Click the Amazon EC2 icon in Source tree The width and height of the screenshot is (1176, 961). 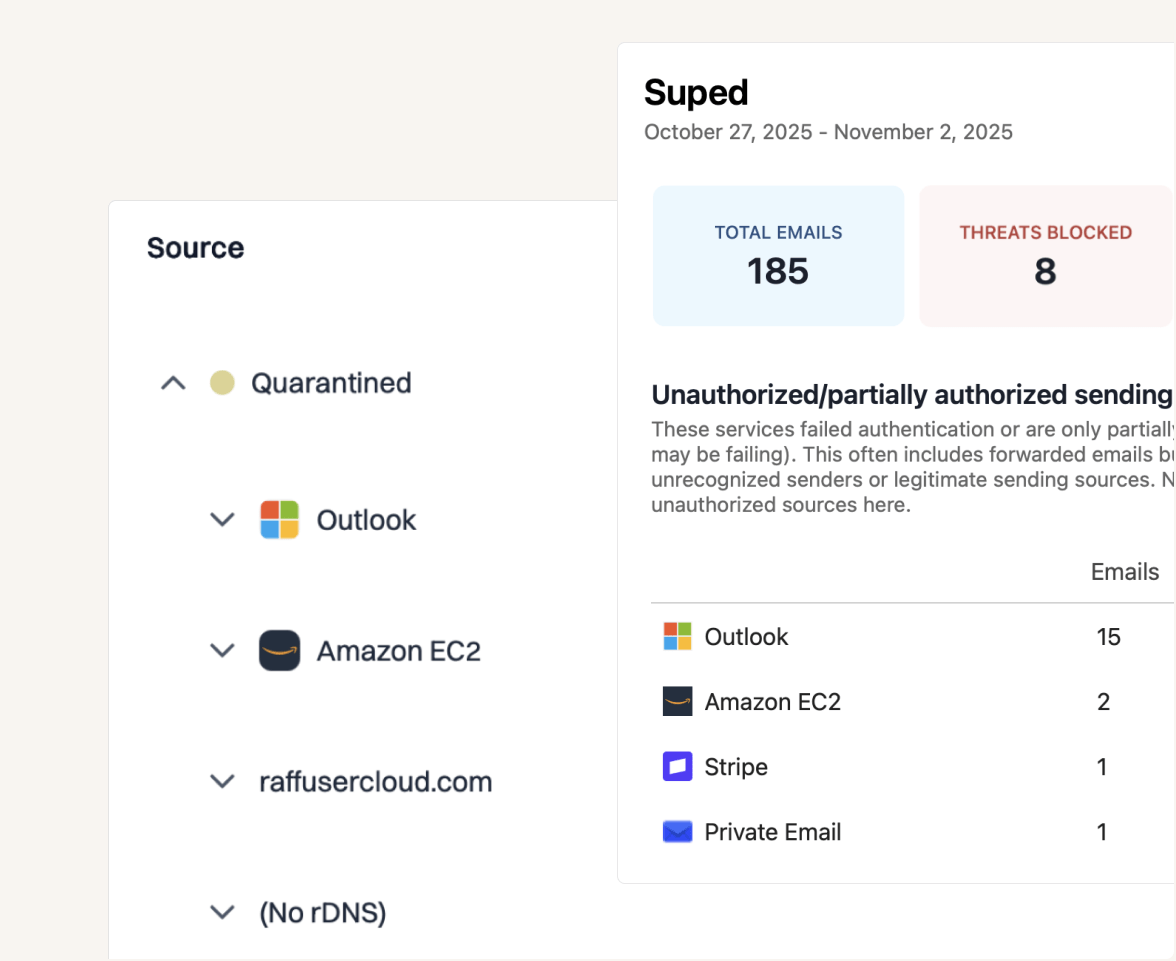(280, 651)
